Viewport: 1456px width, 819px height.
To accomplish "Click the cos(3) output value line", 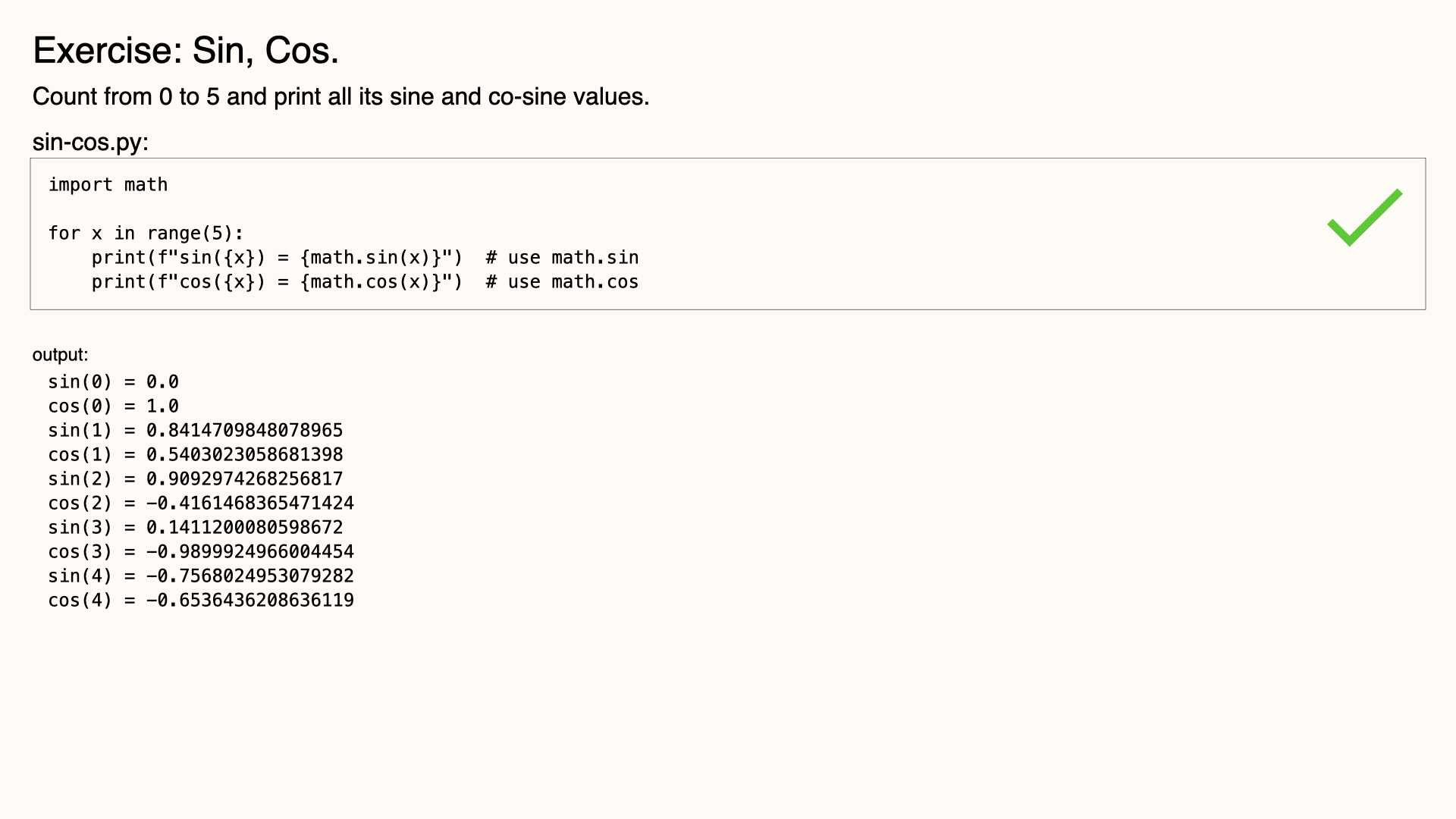I will click(201, 552).
